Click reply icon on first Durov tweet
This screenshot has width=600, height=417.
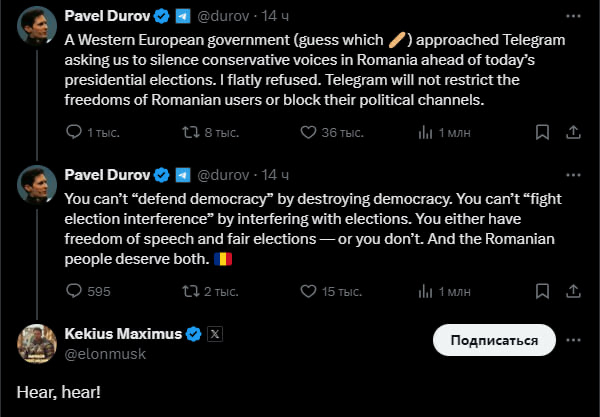coord(74,132)
